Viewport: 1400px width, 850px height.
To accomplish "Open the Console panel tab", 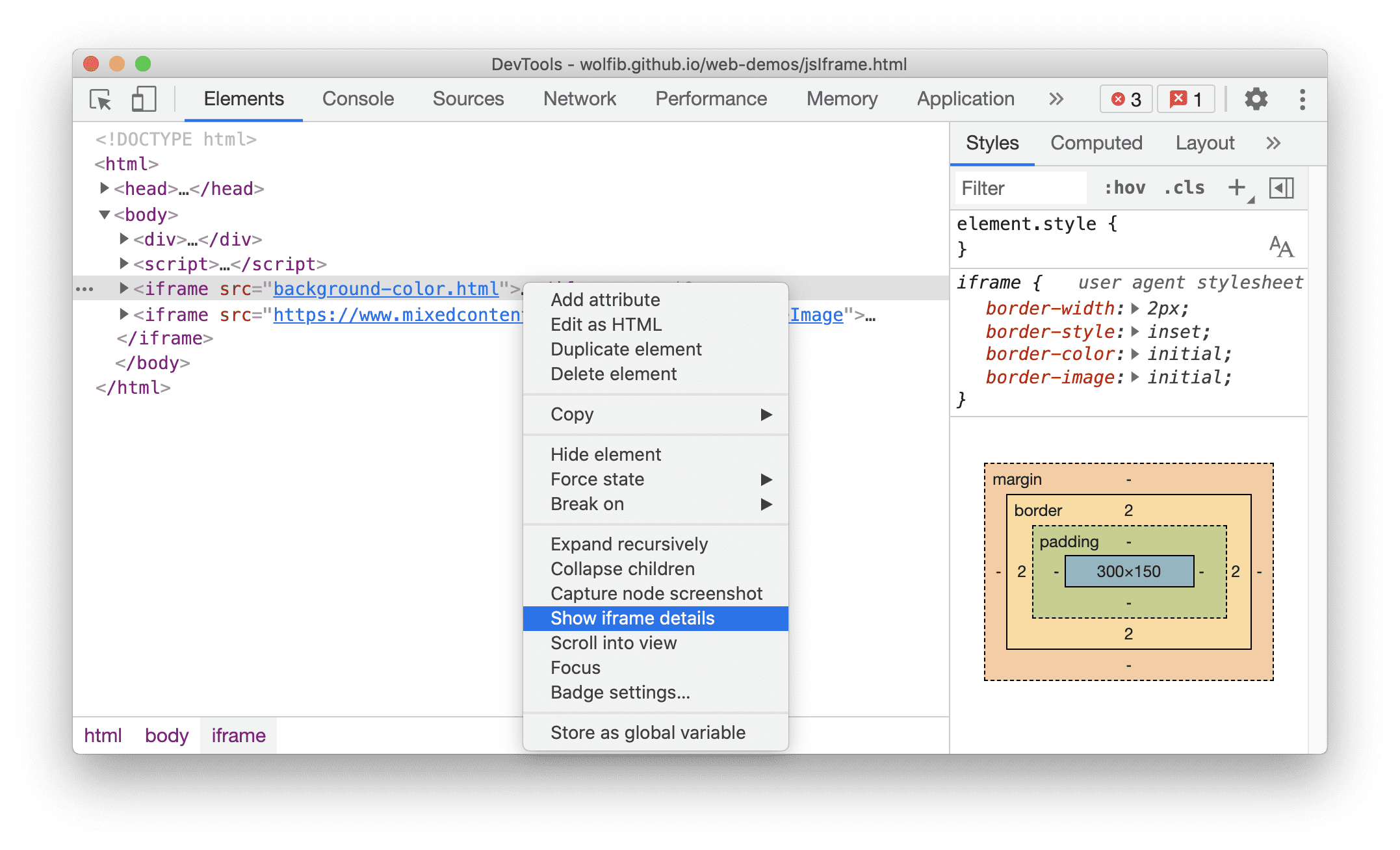I will 357,98.
